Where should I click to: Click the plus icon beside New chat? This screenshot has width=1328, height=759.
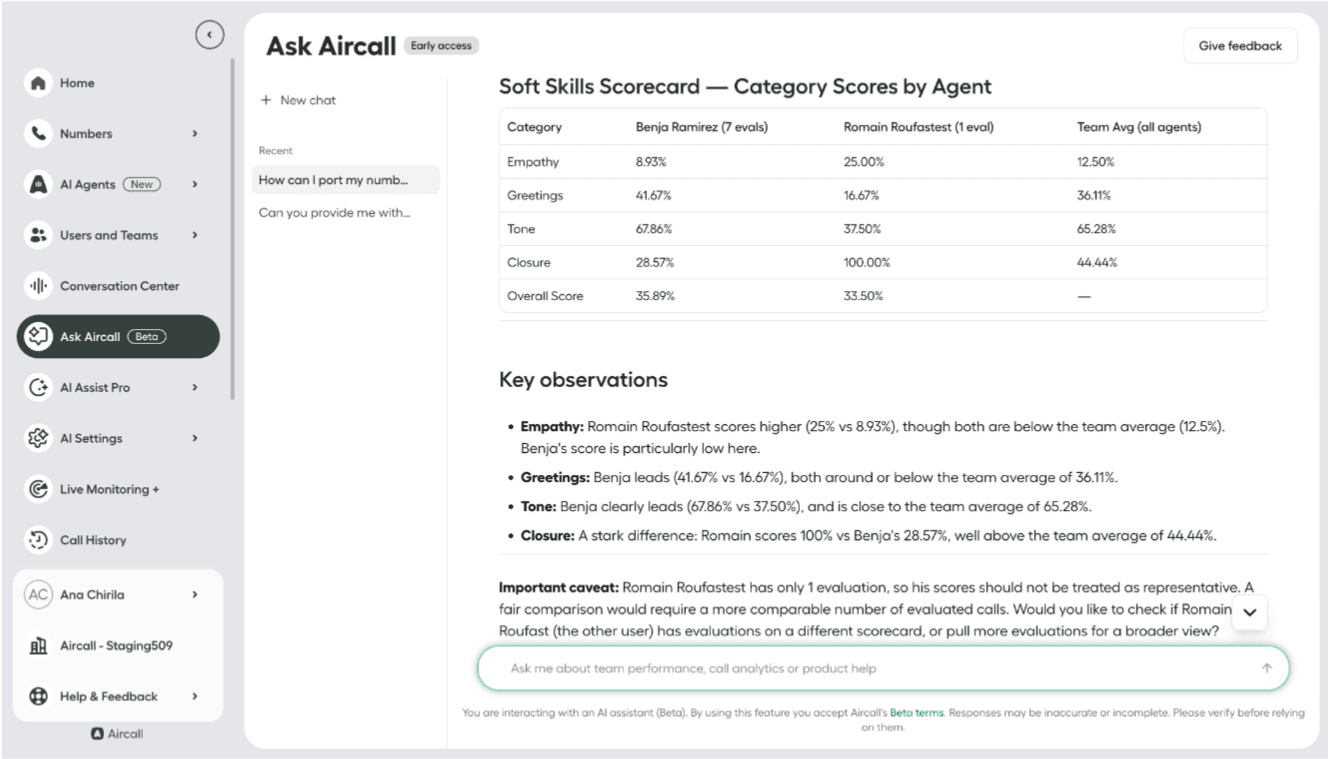click(266, 100)
